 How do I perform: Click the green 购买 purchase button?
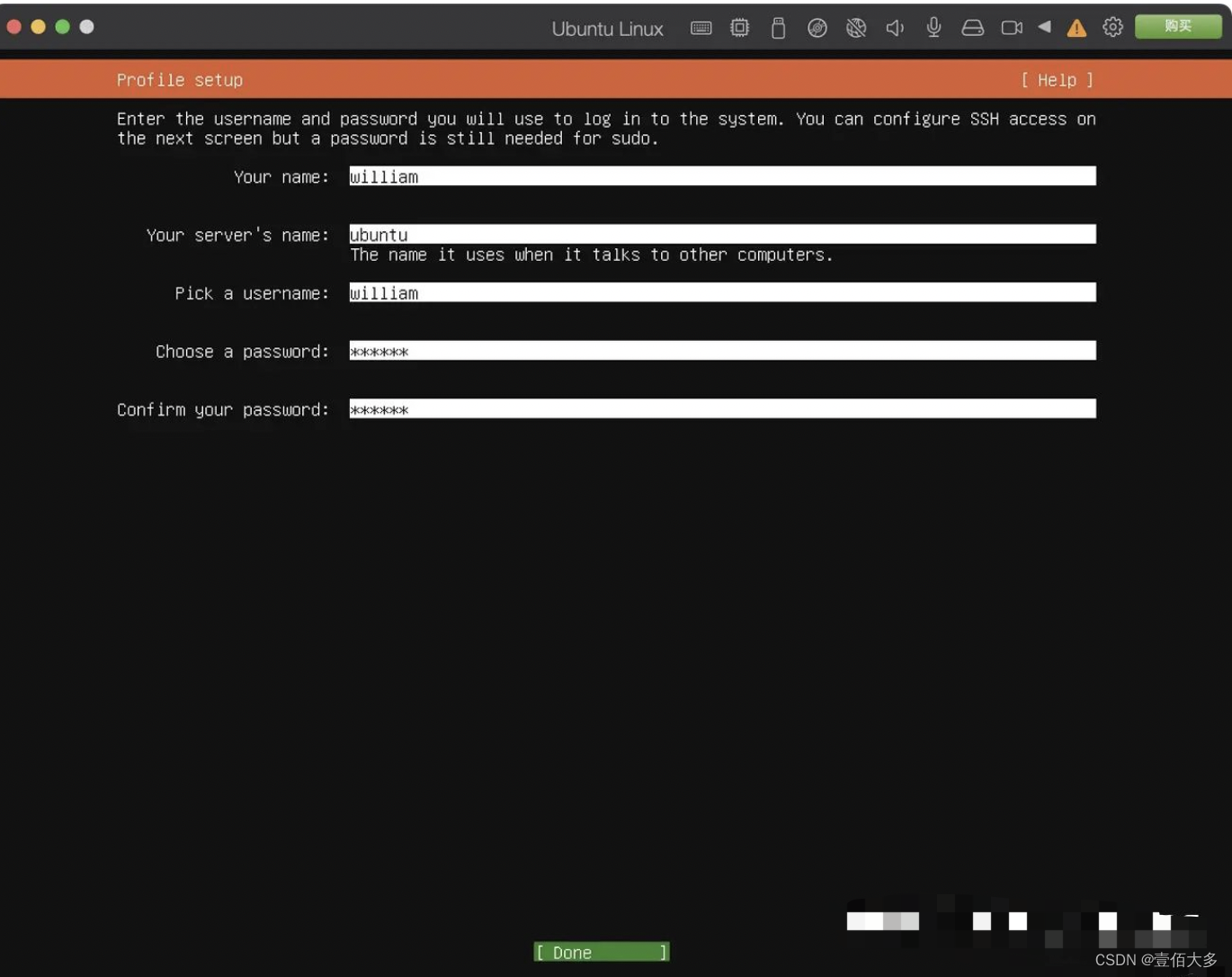tap(1178, 27)
